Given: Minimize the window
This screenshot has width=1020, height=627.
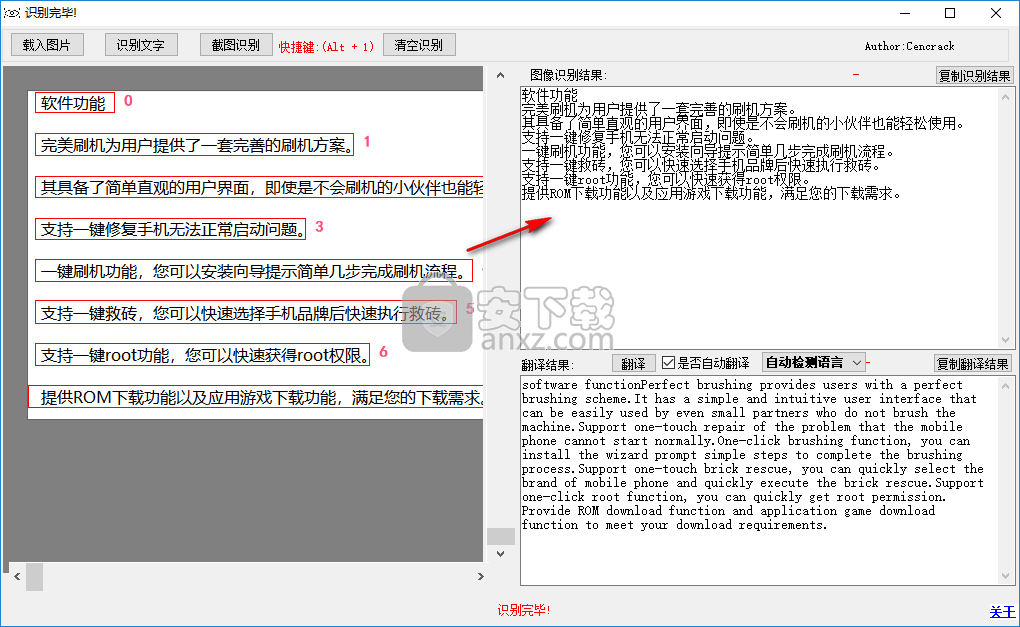Looking at the screenshot, I should click(x=906, y=13).
